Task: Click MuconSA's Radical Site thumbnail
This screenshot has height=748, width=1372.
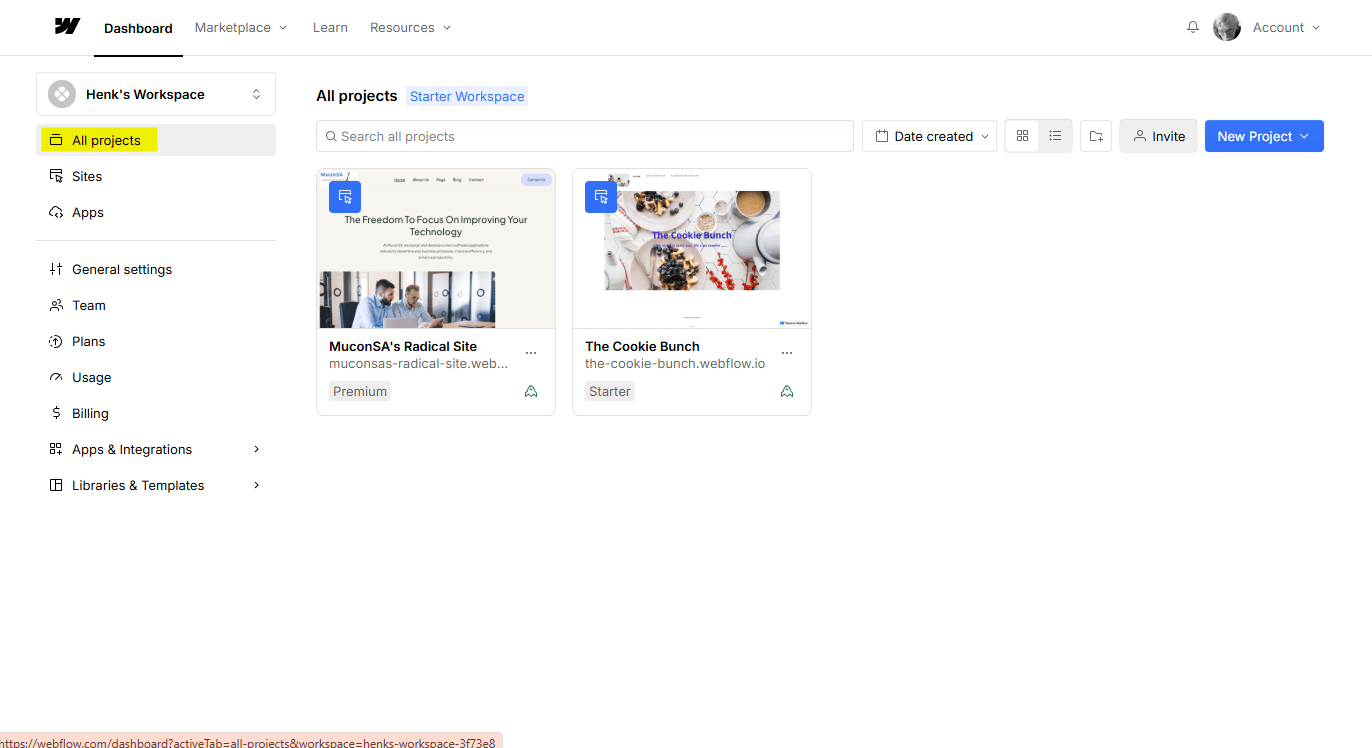Action: coord(436,249)
